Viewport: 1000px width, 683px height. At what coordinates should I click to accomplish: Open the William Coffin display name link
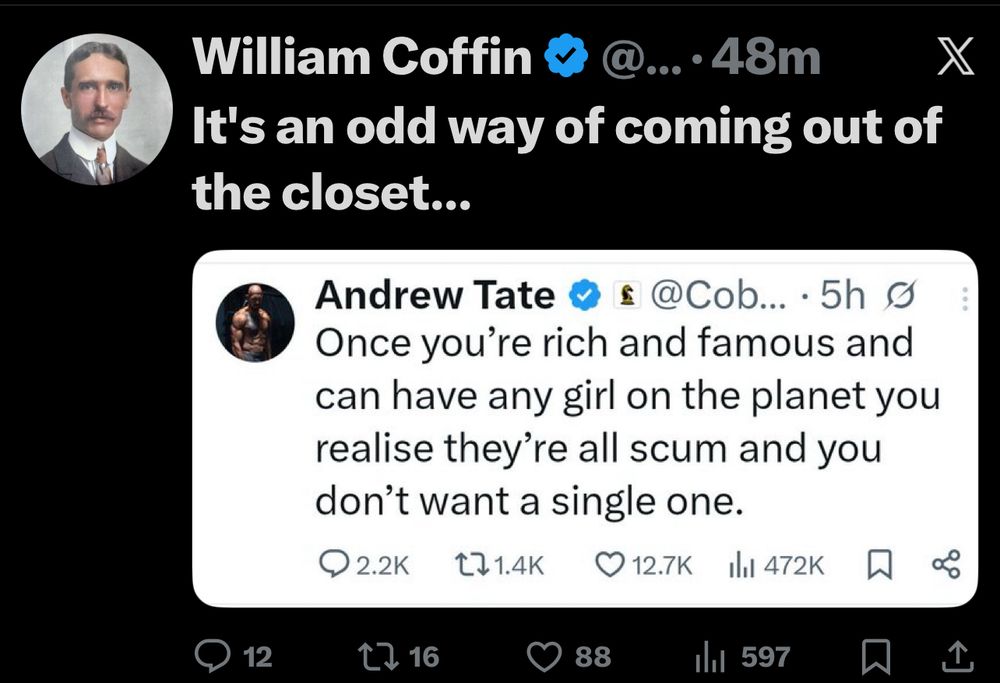coord(362,60)
